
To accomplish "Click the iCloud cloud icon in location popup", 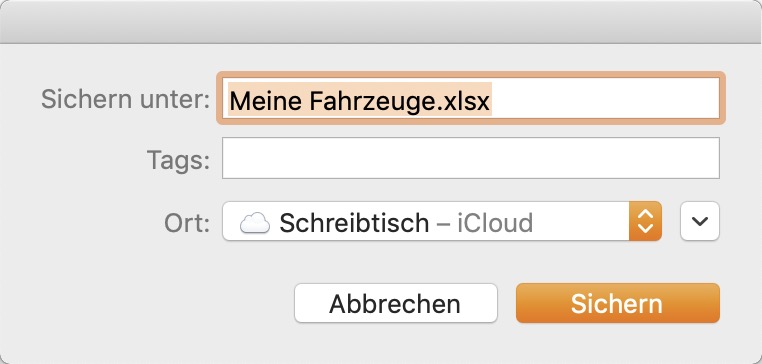I will pos(255,223).
